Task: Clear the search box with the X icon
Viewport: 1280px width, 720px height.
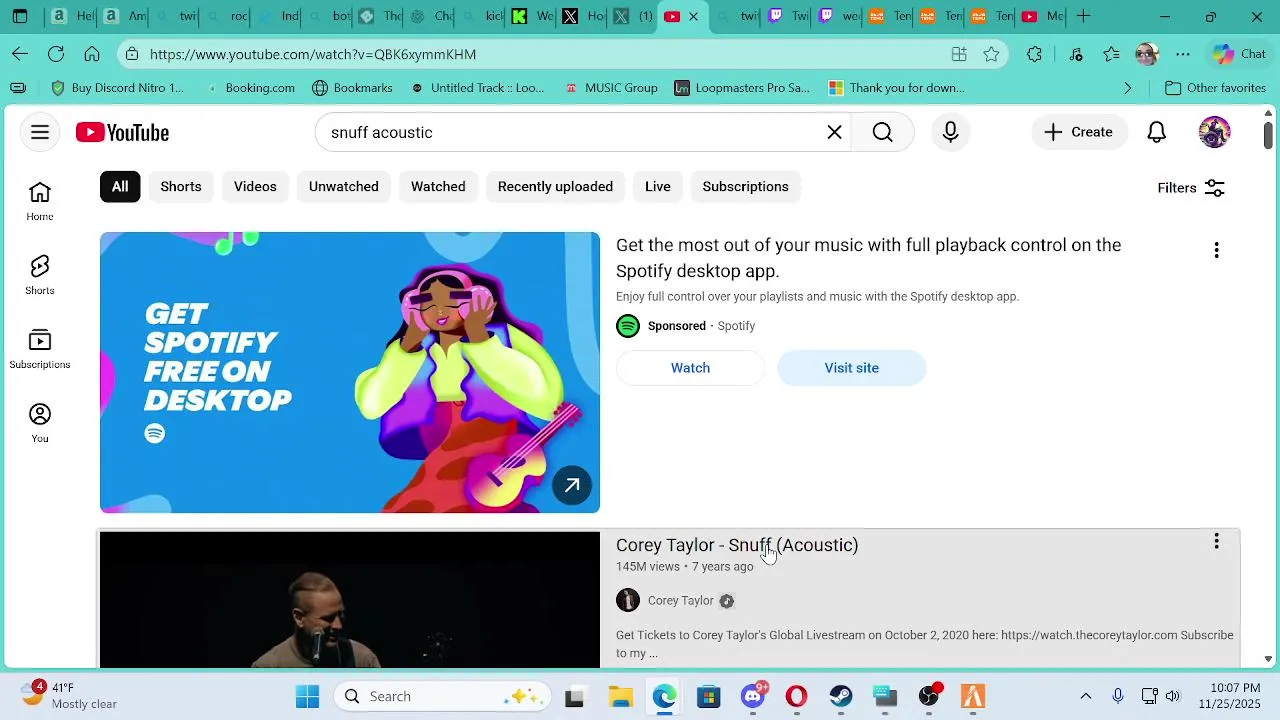Action: (834, 132)
